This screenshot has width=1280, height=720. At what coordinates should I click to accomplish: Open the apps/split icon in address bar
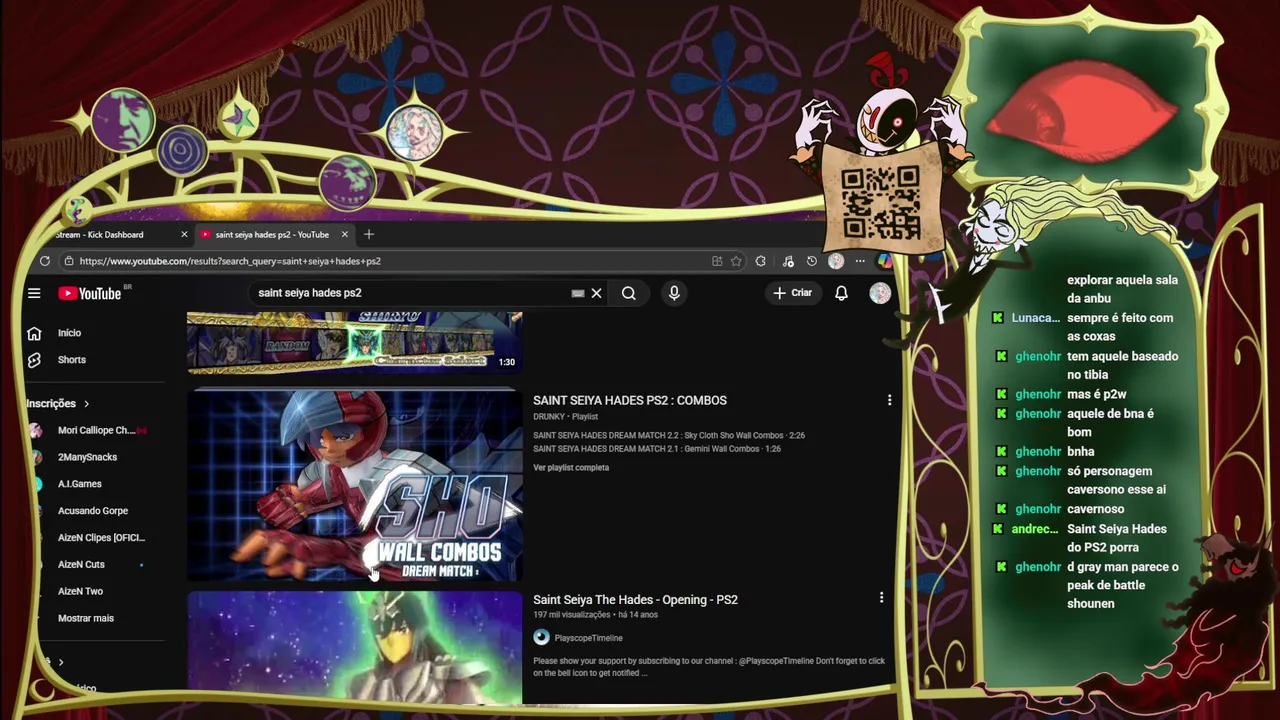coord(717,261)
